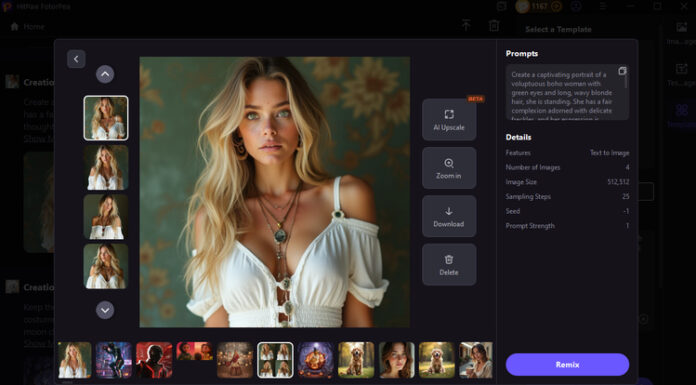Click the purple Remix button
This screenshot has width=696, height=385.
coord(567,365)
